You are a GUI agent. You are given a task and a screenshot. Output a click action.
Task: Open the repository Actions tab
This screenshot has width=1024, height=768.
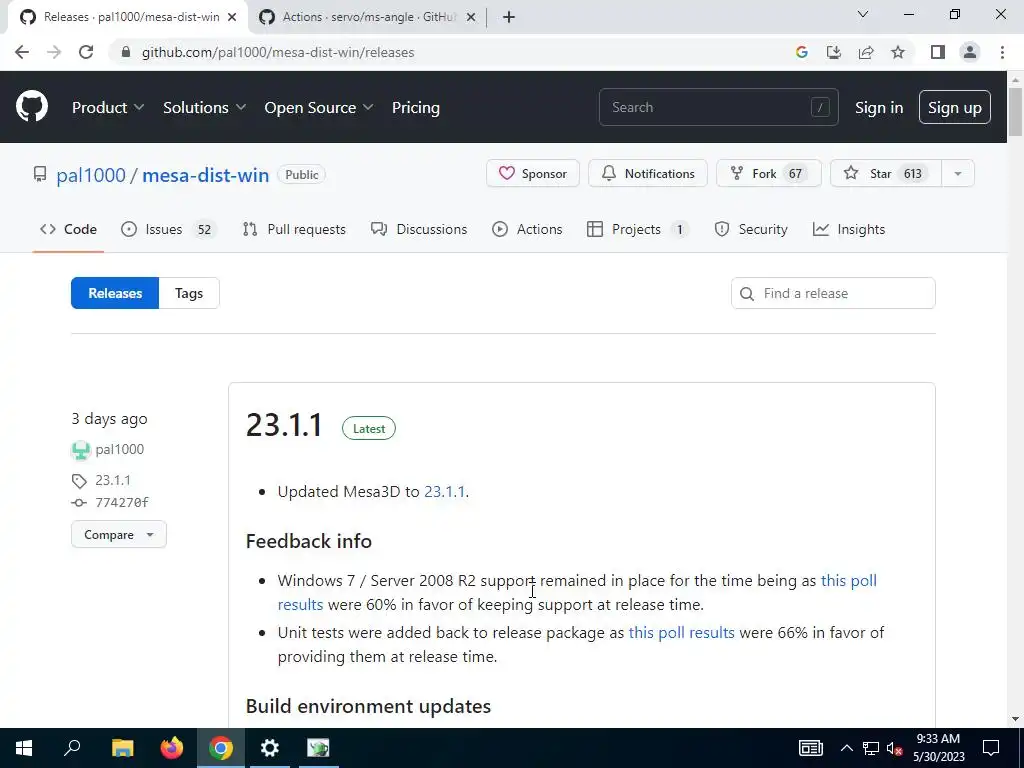(528, 229)
